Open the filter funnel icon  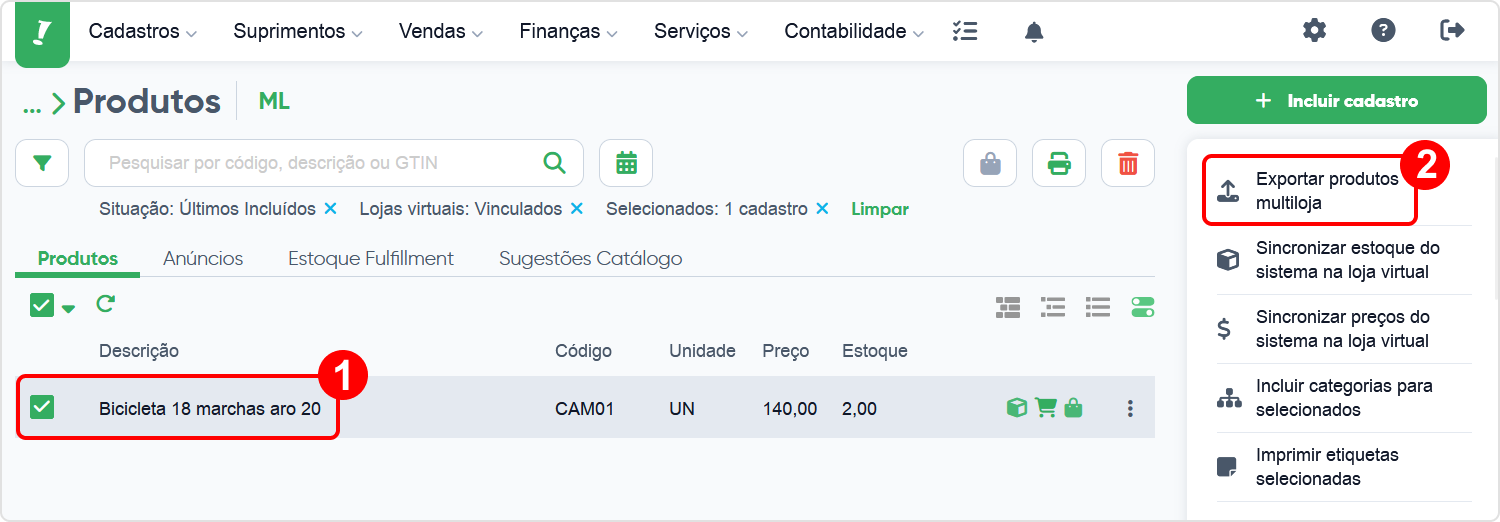42,163
